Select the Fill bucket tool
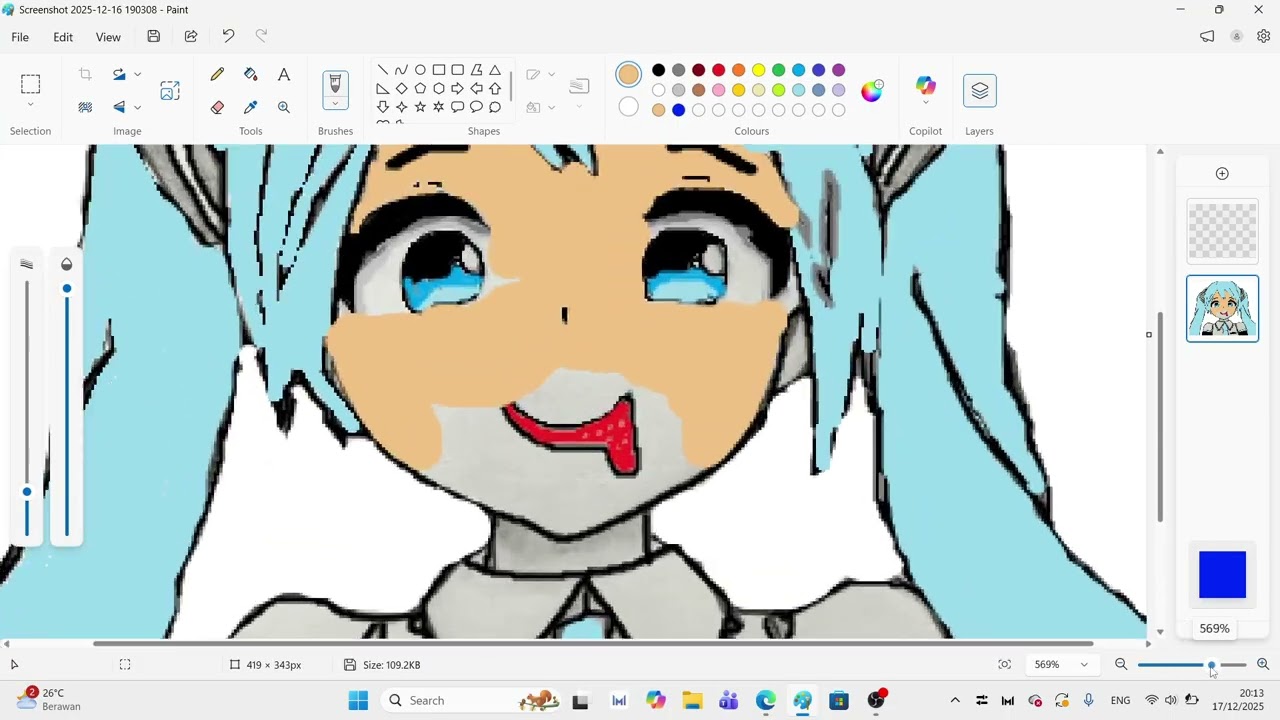This screenshot has height=720, width=1280. [250, 75]
